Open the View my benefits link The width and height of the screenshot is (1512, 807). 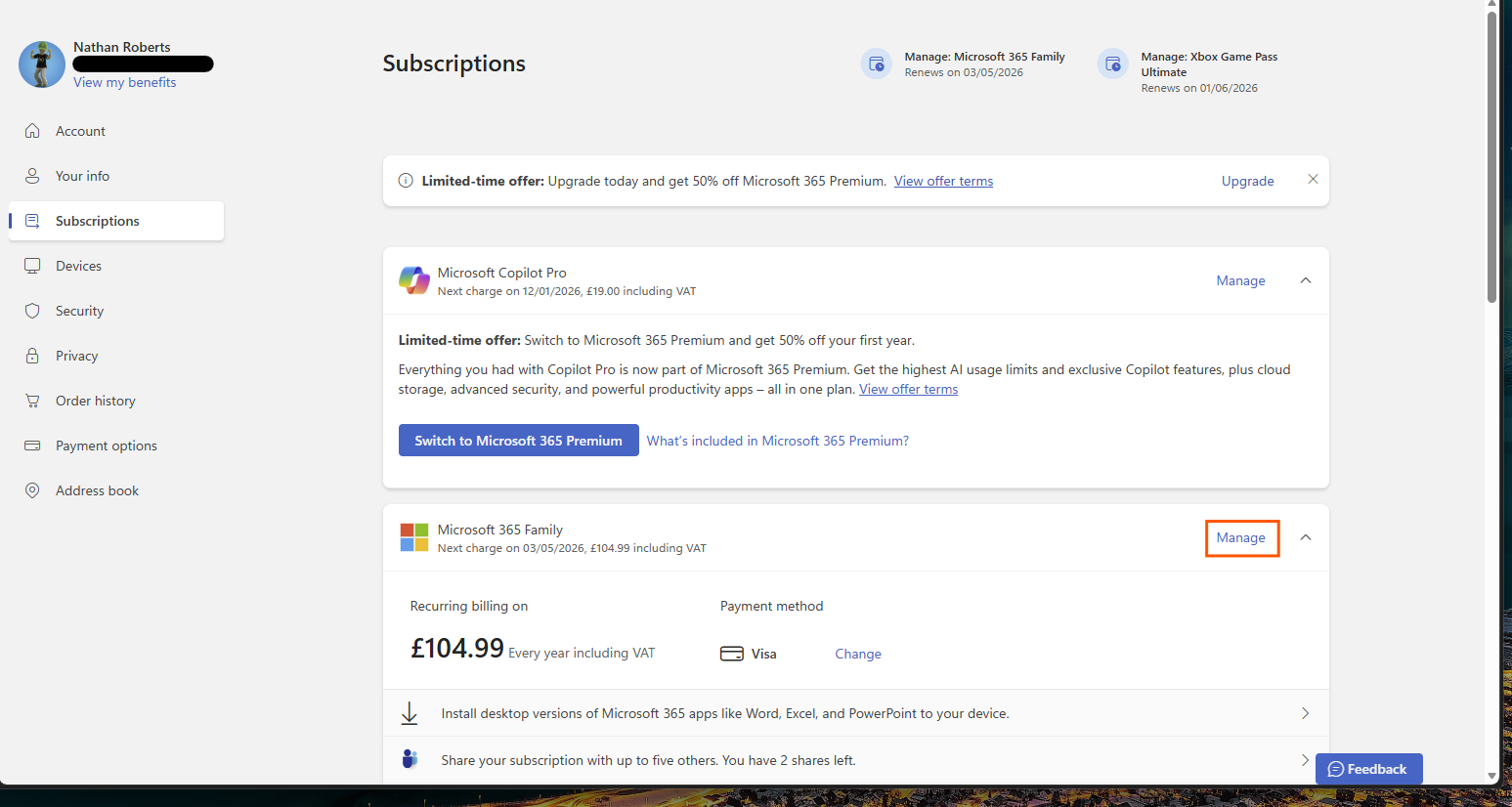125,82
